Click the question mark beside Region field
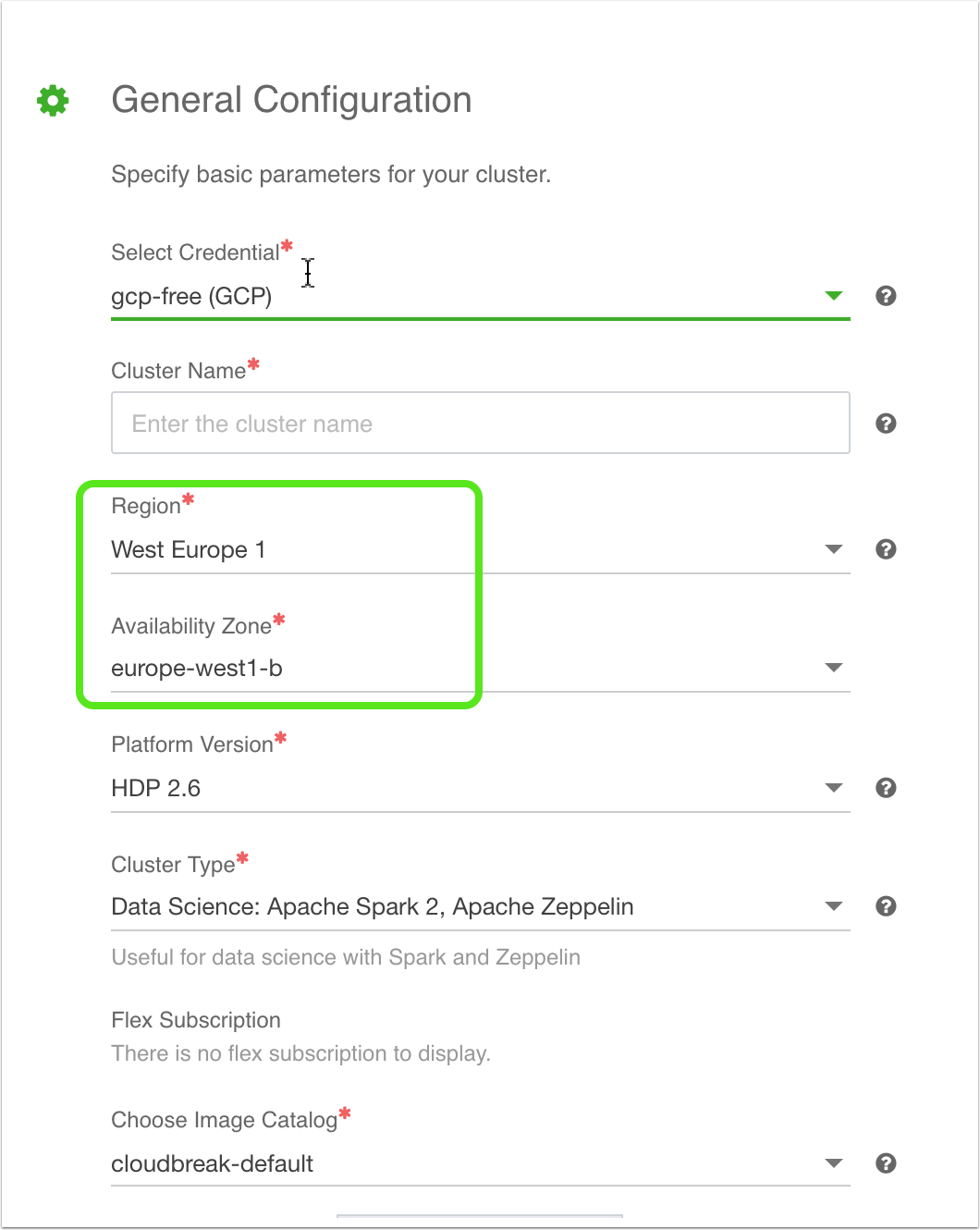The height and width of the screenshot is (1230, 980). (x=885, y=548)
